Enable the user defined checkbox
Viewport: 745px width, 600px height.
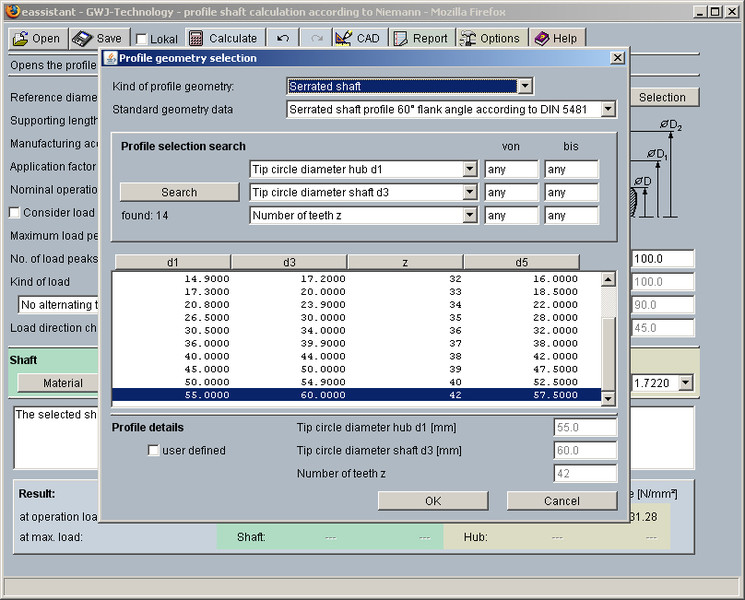[153, 451]
